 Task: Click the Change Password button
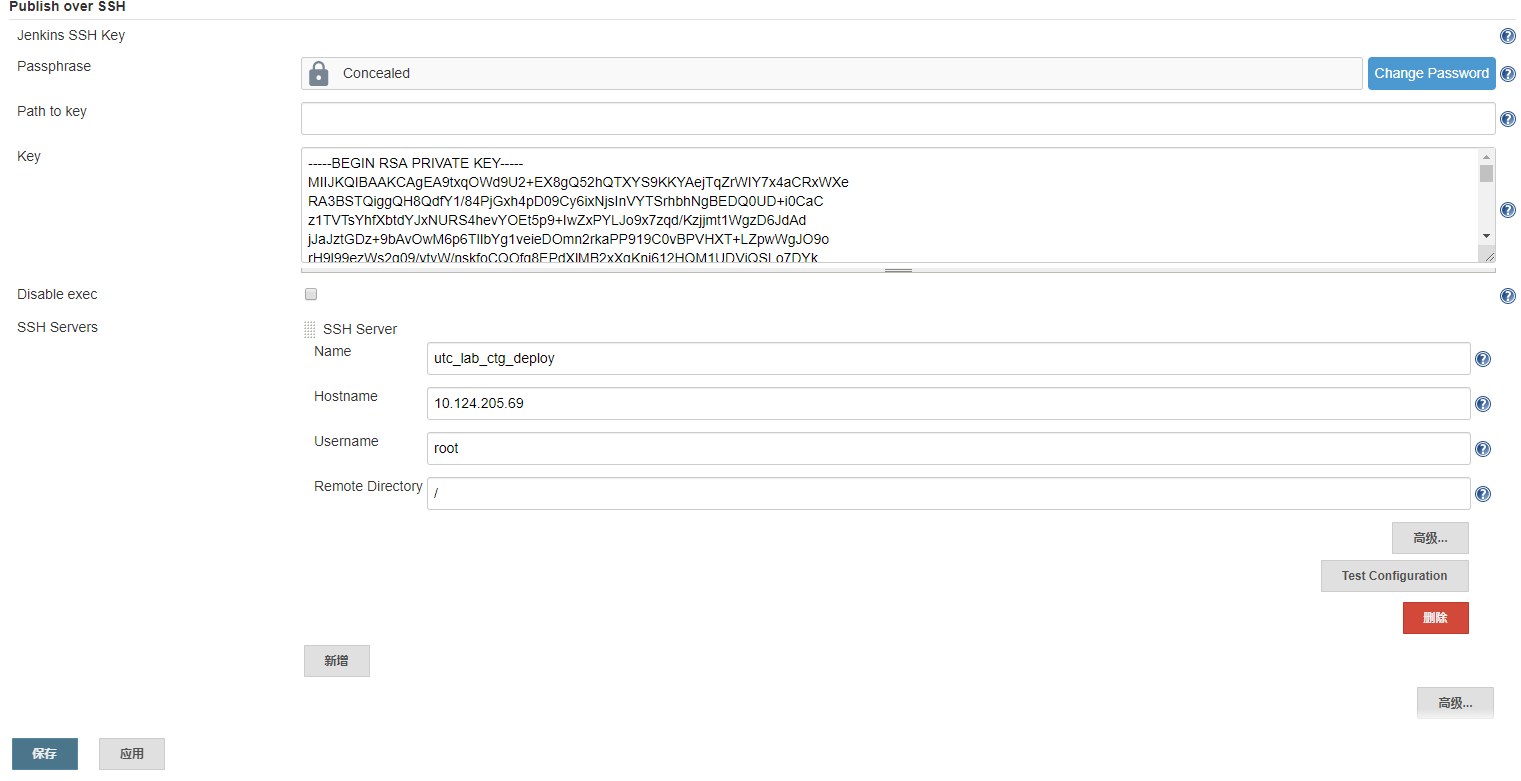click(1431, 73)
